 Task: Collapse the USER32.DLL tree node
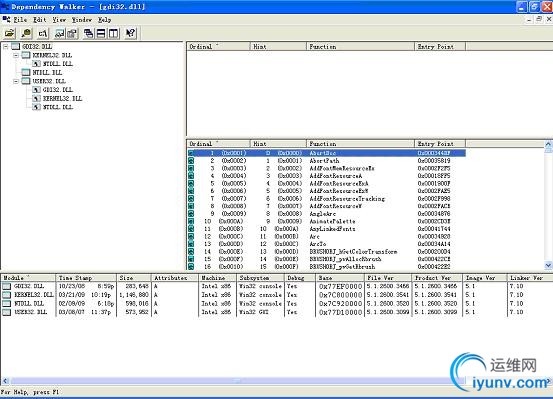pyautogui.click(x=16, y=81)
